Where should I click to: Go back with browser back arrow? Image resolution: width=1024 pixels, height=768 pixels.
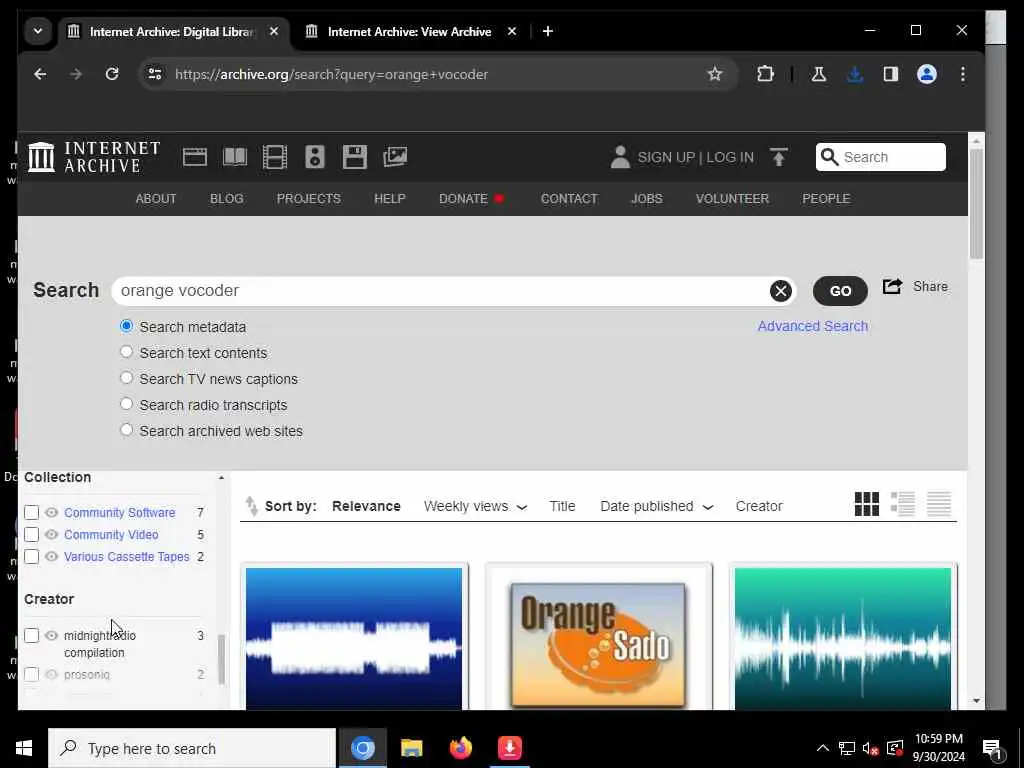pyautogui.click(x=40, y=74)
